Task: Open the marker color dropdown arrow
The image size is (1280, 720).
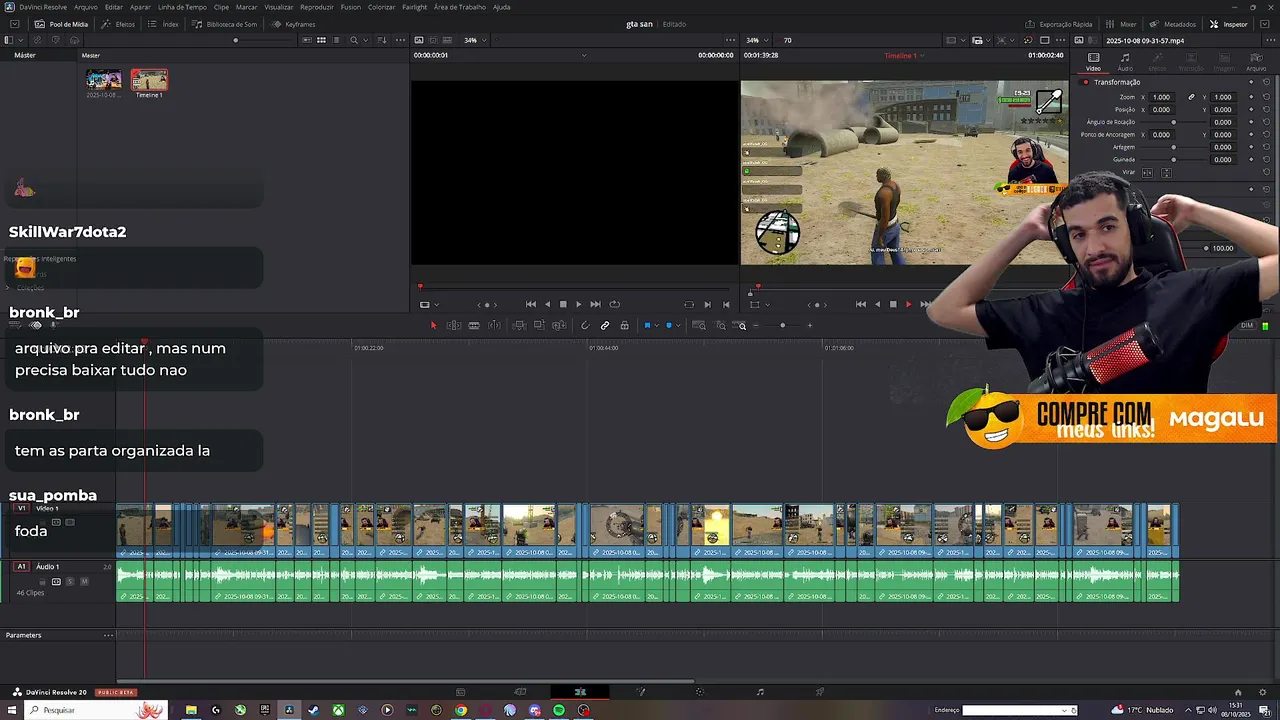Action: coord(679,325)
